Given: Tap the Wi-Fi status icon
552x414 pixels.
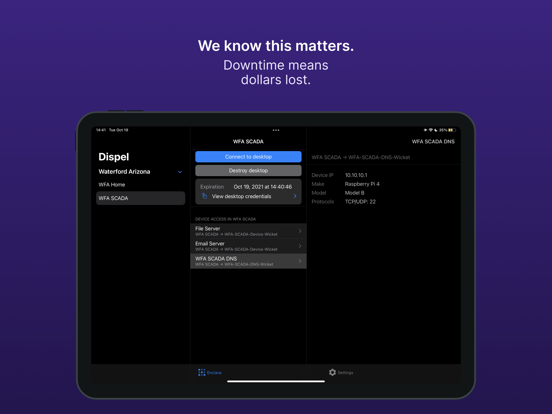Looking at the screenshot, I should click(430, 130).
